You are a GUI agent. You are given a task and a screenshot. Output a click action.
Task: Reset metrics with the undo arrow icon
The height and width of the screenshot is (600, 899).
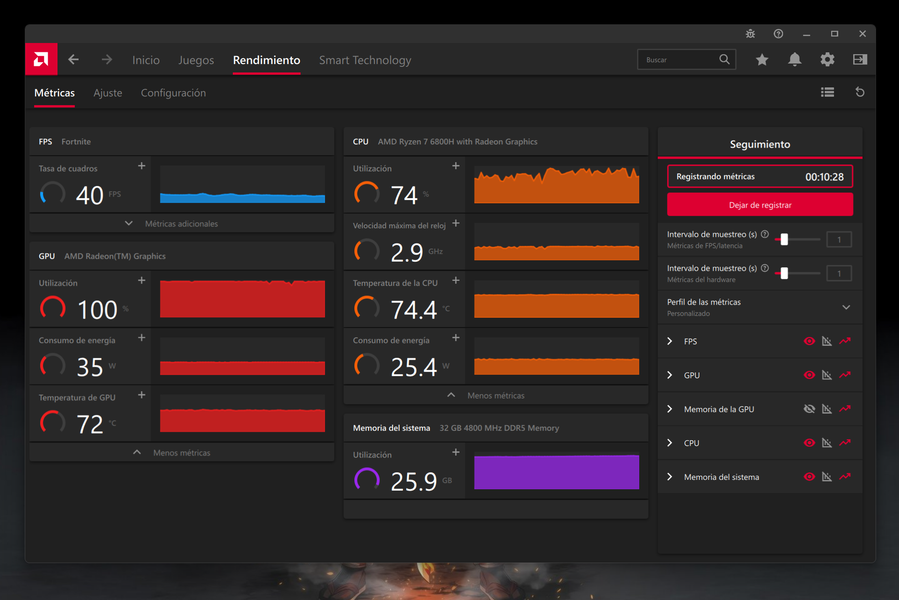coord(859,92)
